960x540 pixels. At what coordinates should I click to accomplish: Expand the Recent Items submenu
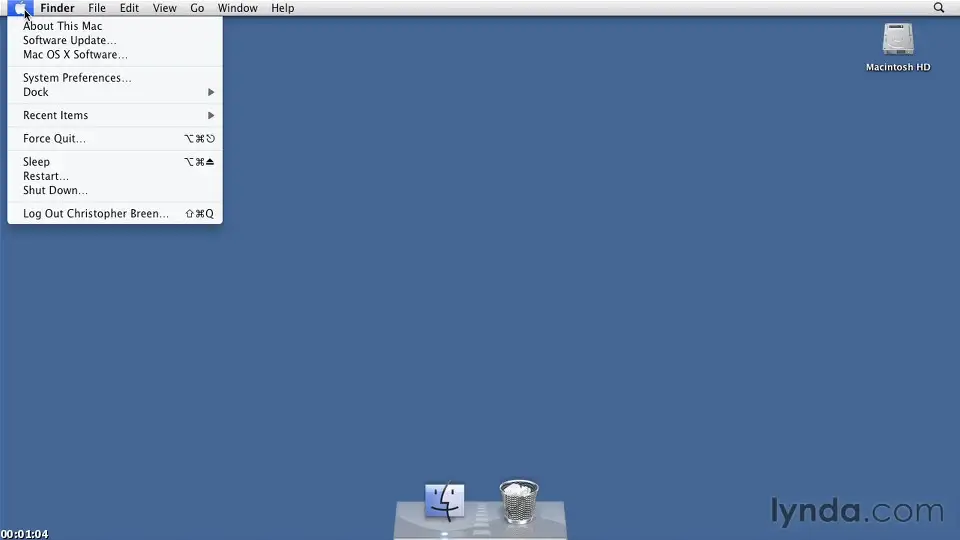tap(114, 115)
